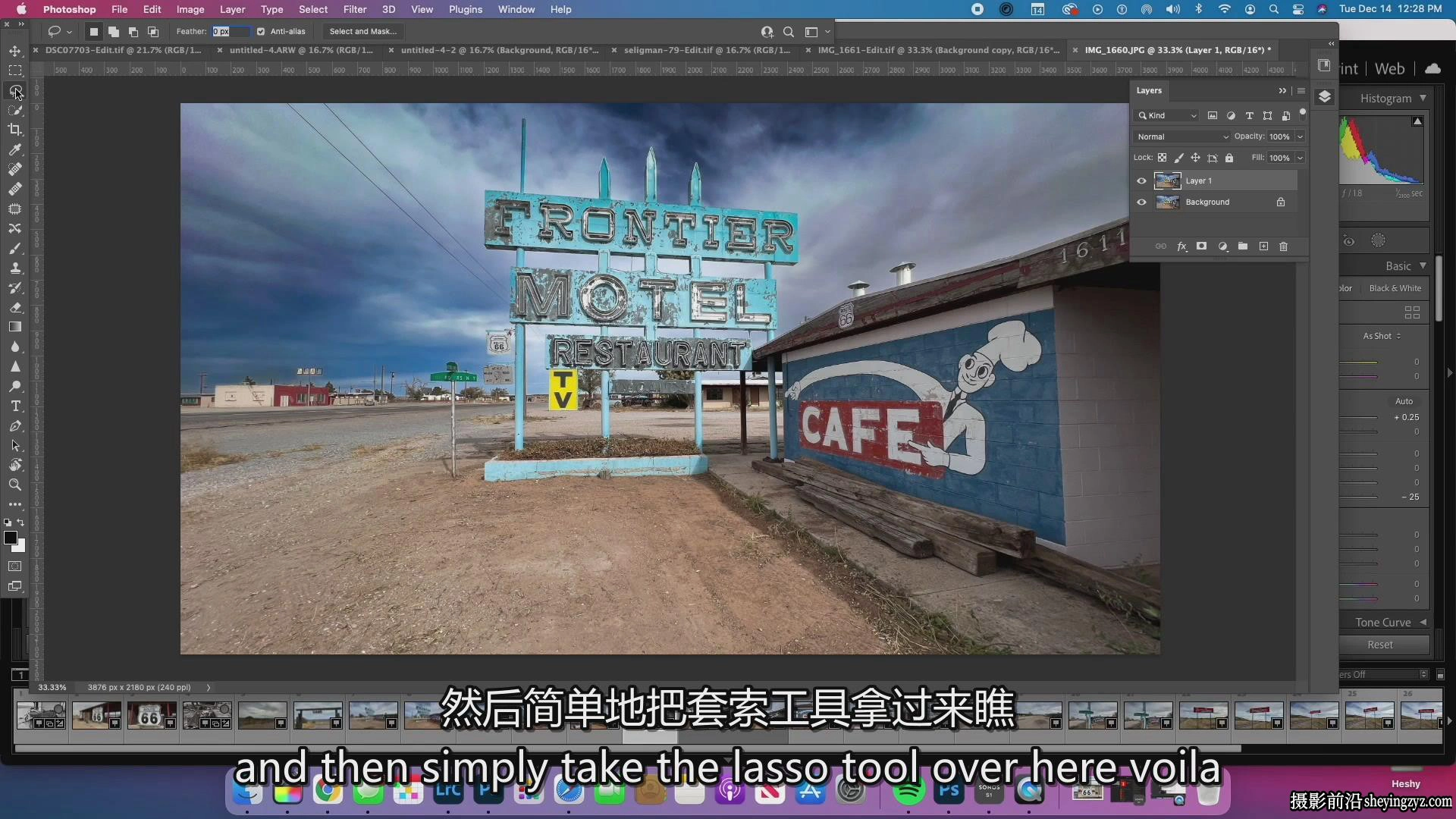Create a new layer group folder

1243,246
